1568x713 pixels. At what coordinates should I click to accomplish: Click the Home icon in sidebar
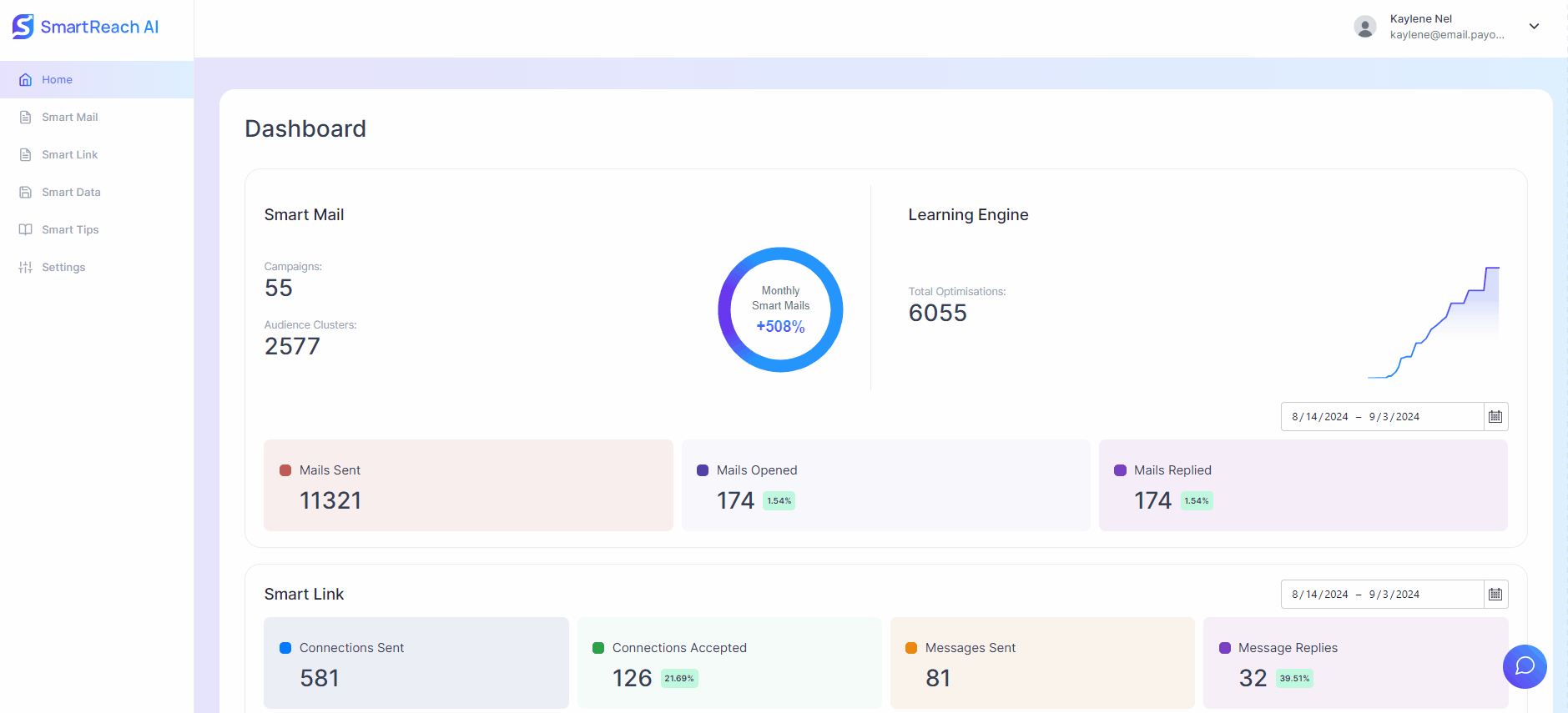pos(26,80)
